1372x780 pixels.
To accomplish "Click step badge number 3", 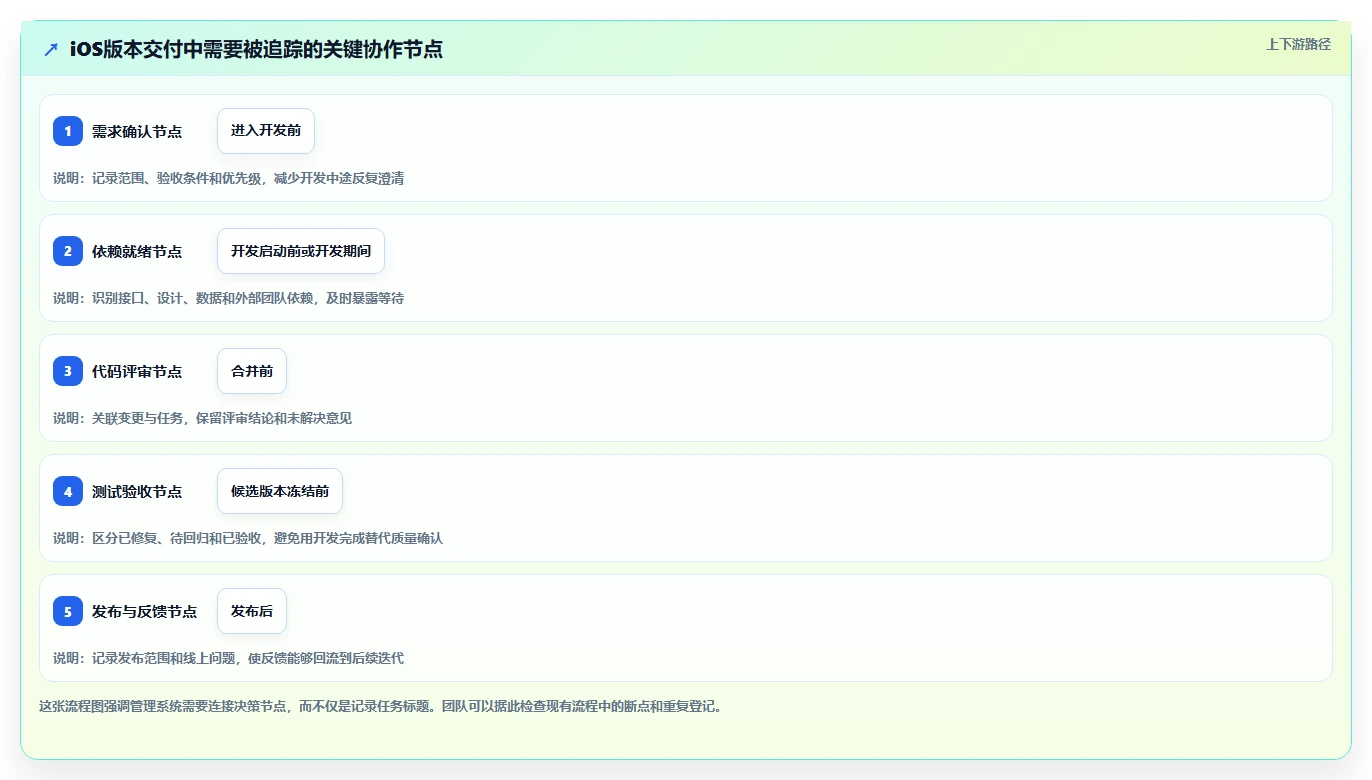I will [68, 371].
